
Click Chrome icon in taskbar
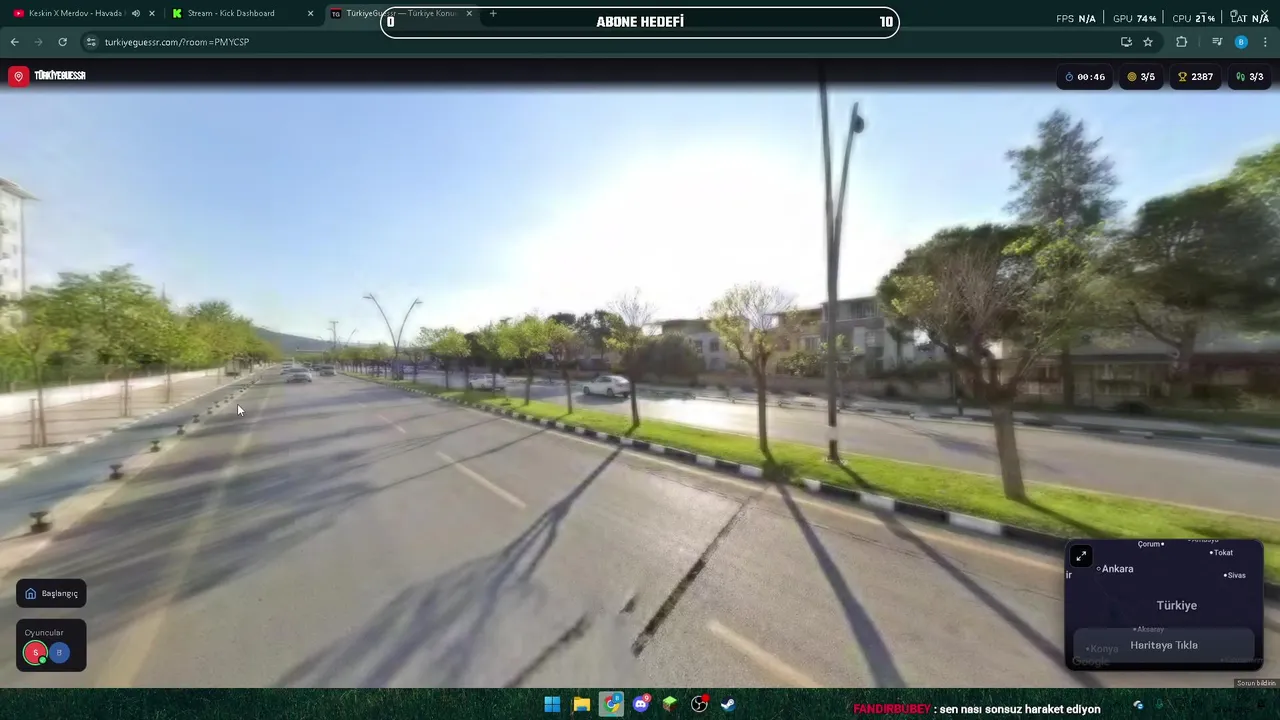click(611, 704)
